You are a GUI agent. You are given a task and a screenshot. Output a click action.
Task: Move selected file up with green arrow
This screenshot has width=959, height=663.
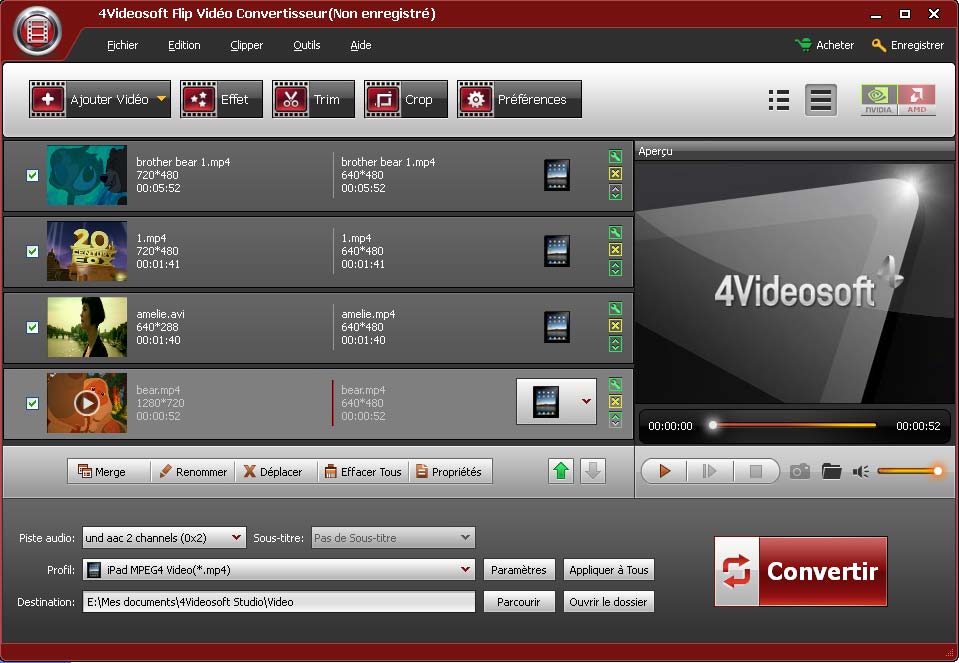561,471
